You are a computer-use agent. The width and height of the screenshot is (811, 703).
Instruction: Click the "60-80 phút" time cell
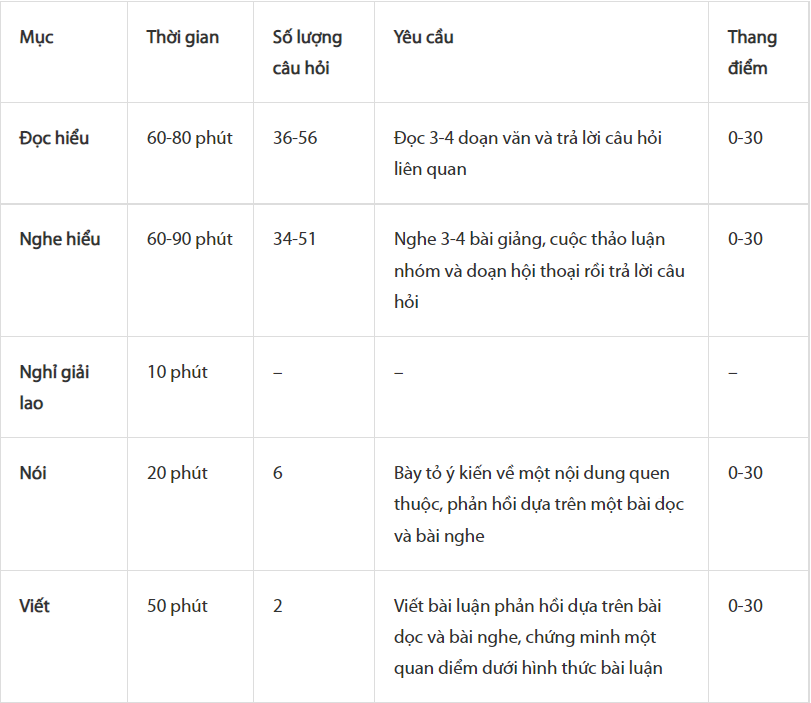coord(189,138)
